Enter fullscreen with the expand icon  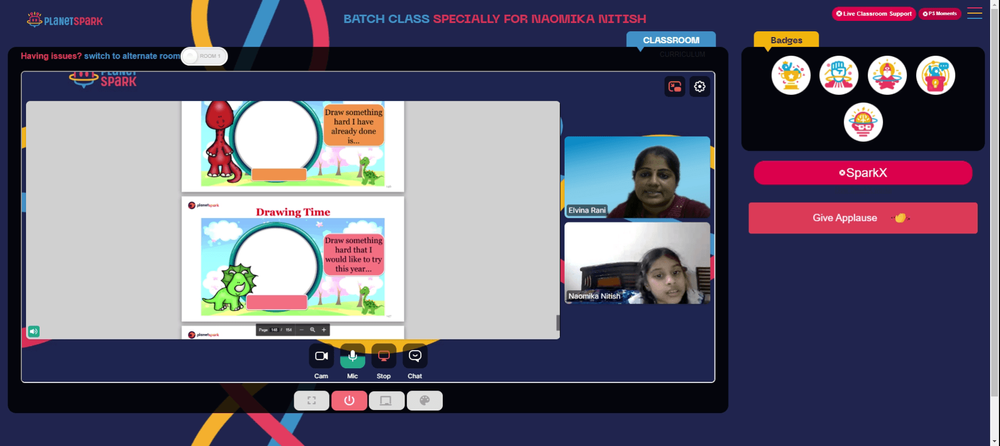311,401
